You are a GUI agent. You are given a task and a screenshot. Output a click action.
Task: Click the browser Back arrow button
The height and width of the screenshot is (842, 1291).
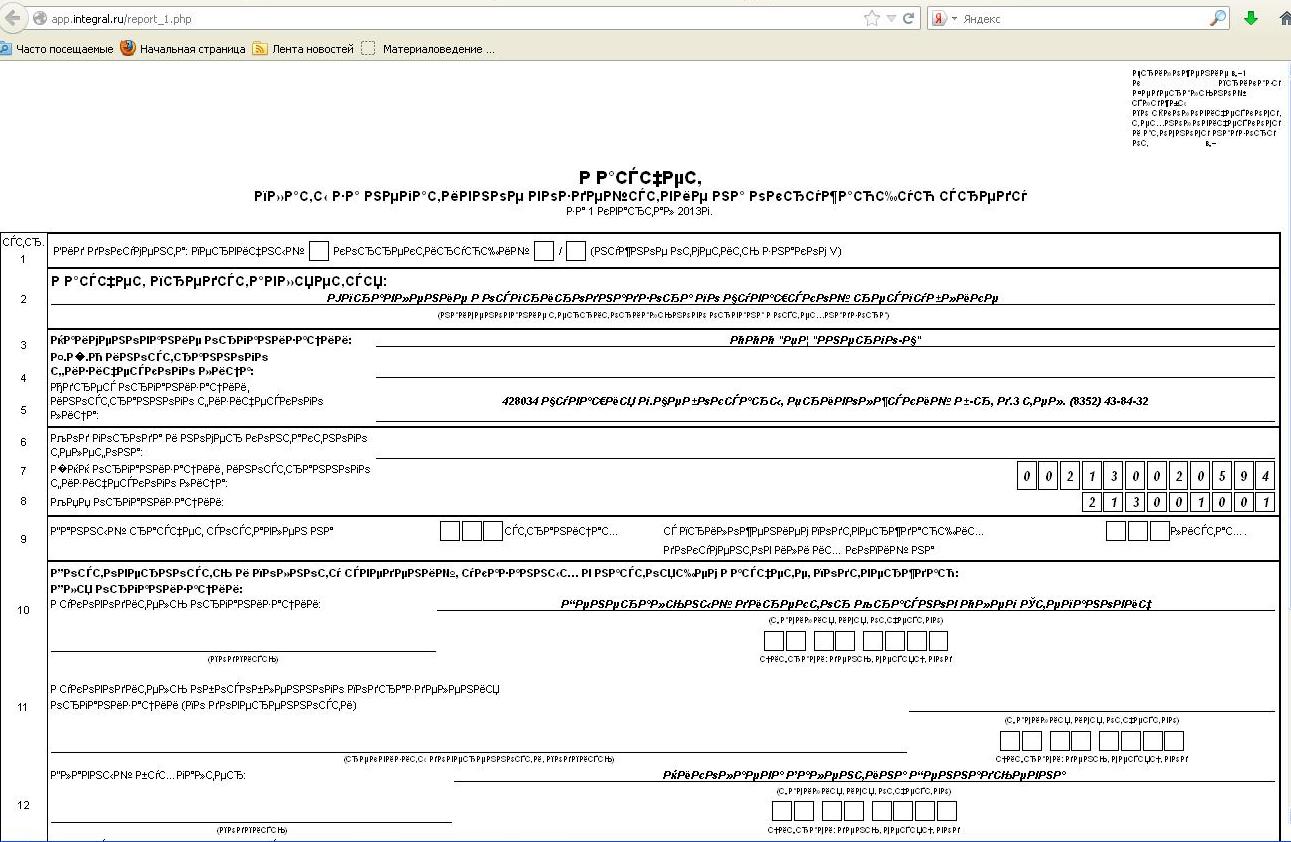13,18
